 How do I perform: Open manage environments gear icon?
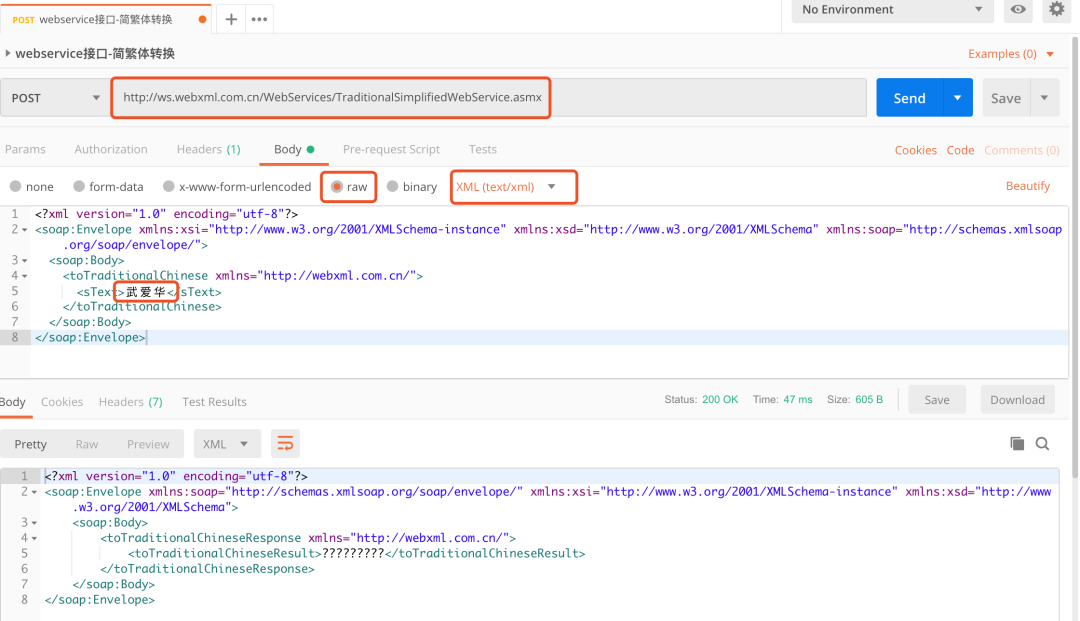coord(1057,10)
